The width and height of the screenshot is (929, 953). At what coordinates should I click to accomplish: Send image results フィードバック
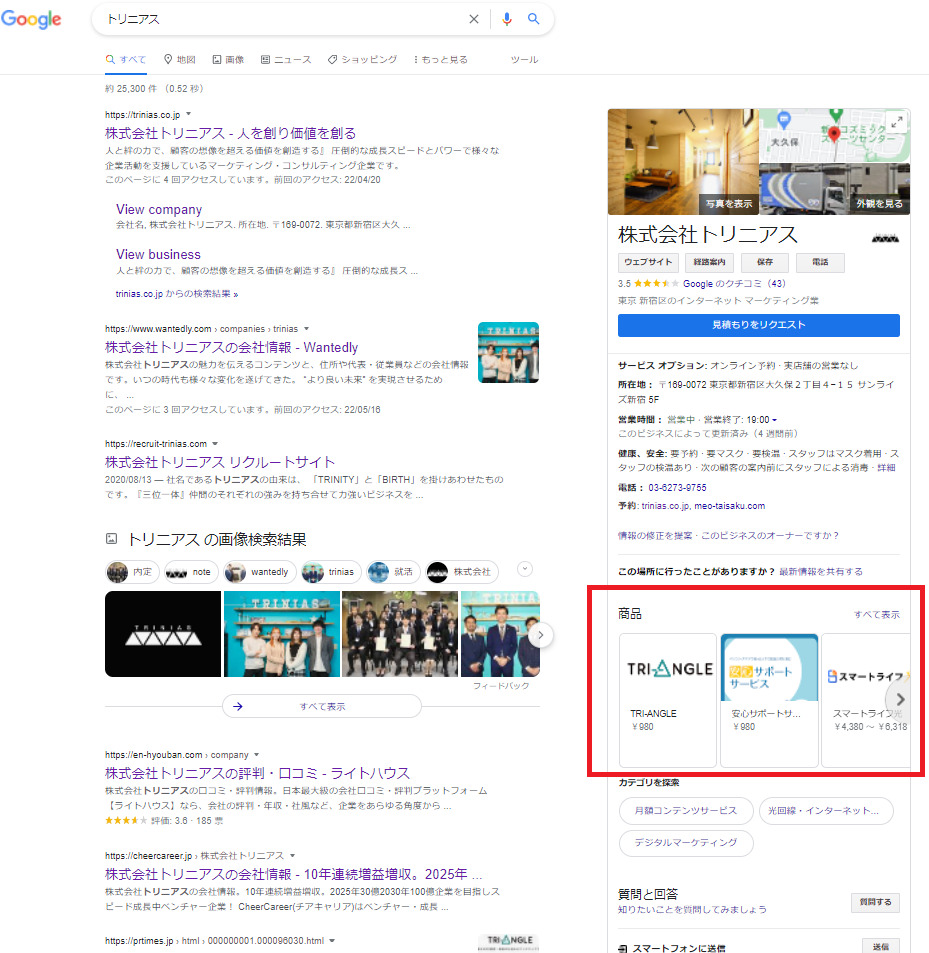click(x=501, y=686)
